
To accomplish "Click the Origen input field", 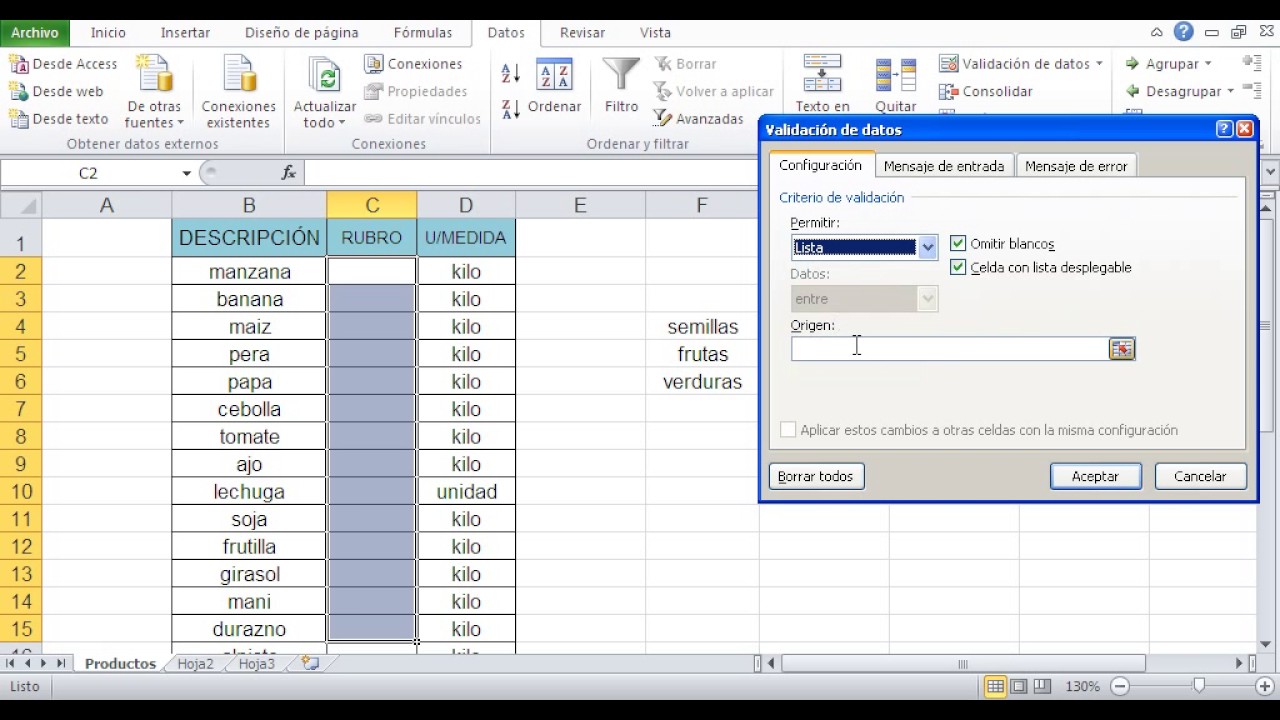I will (x=950, y=348).
